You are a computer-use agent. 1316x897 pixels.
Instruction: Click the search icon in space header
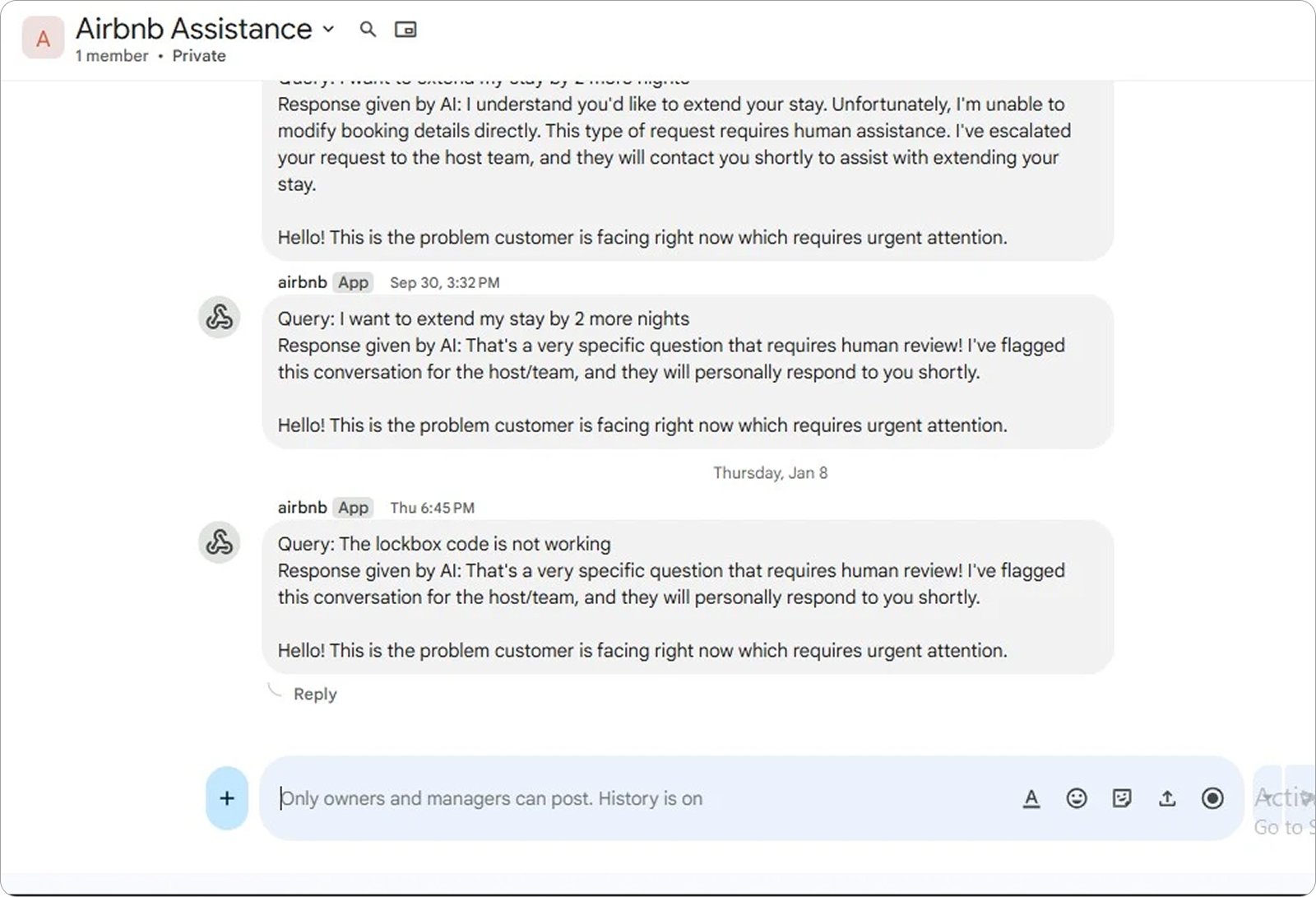(368, 30)
